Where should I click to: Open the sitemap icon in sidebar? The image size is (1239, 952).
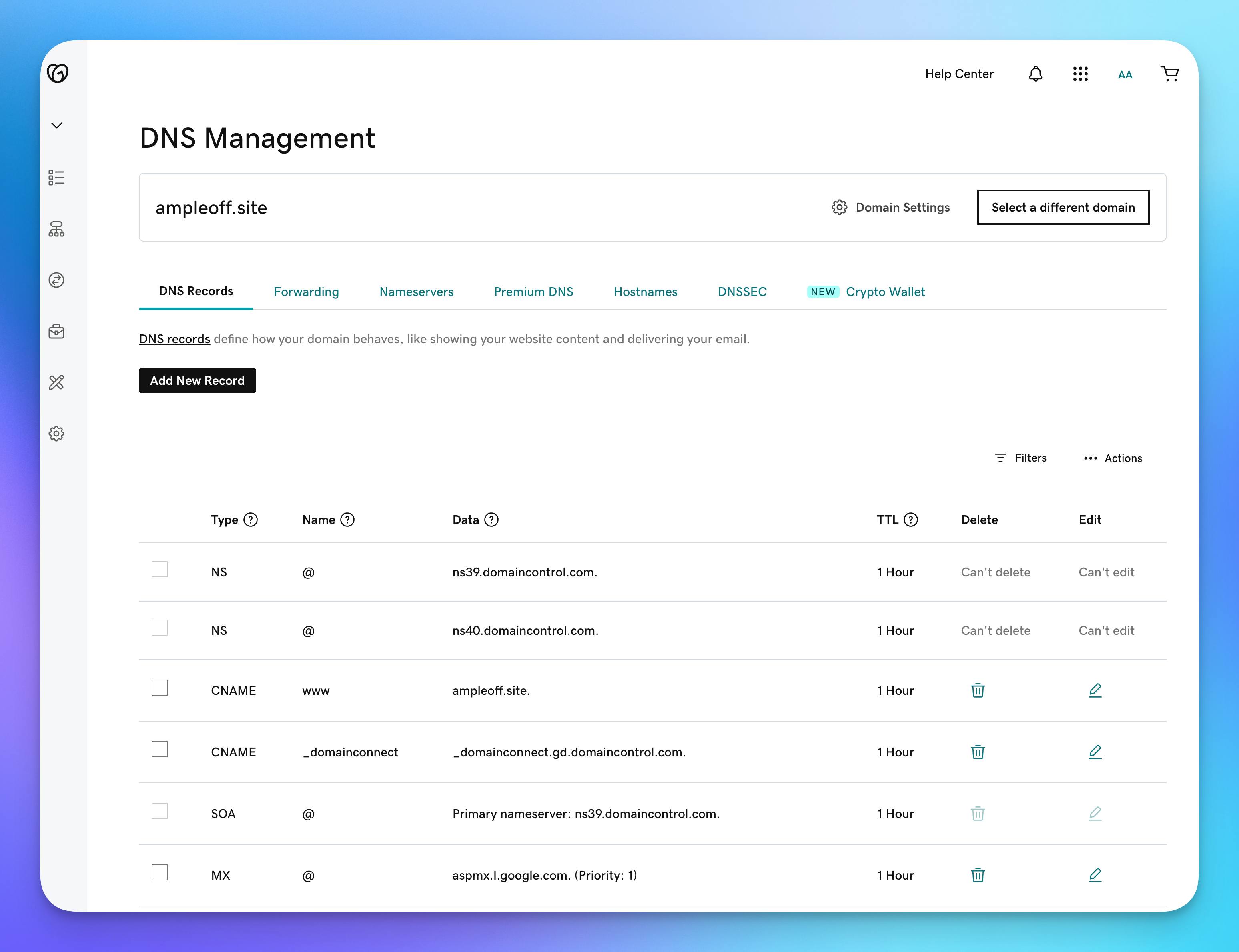pyautogui.click(x=56, y=229)
